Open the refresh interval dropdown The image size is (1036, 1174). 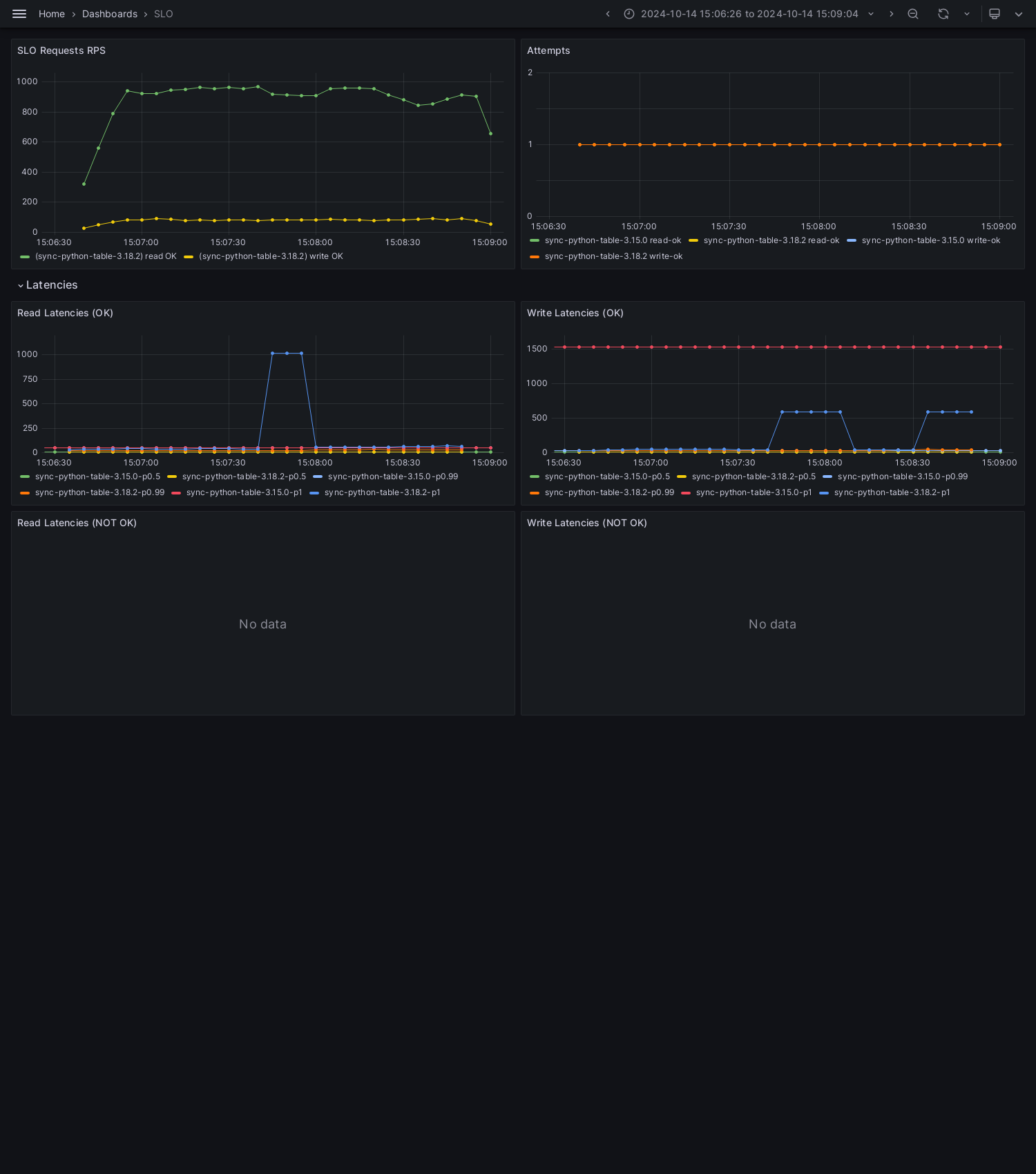click(x=967, y=14)
